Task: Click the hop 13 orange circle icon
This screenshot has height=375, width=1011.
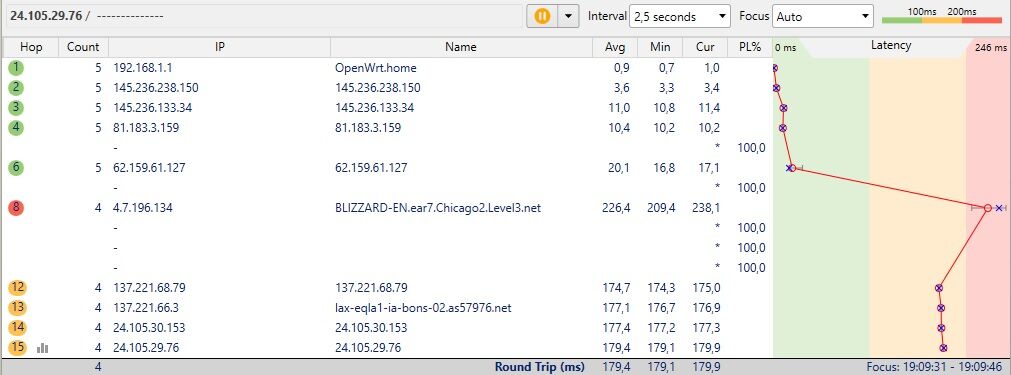Action: [16, 308]
